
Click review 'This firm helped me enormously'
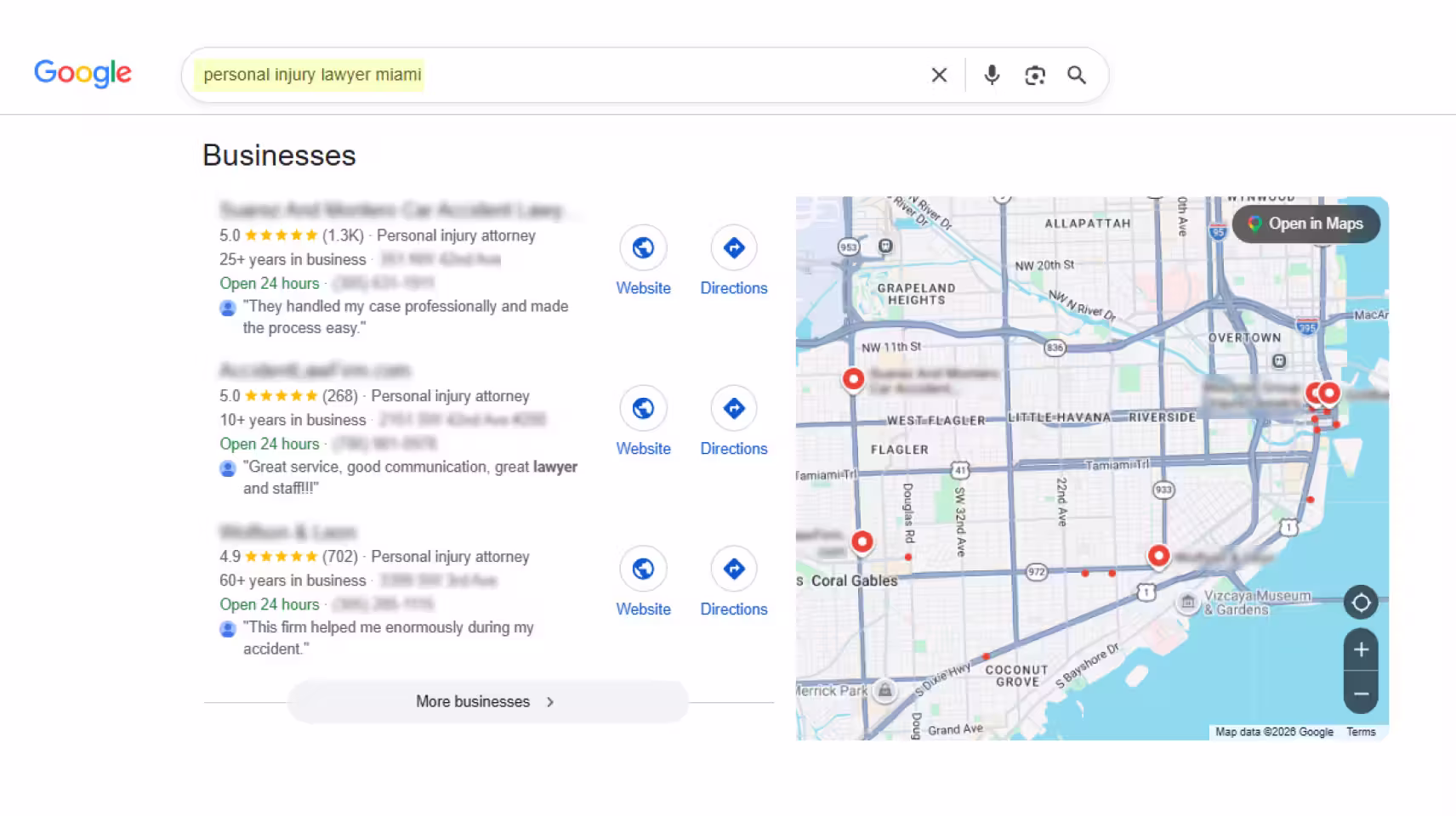[389, 638]
